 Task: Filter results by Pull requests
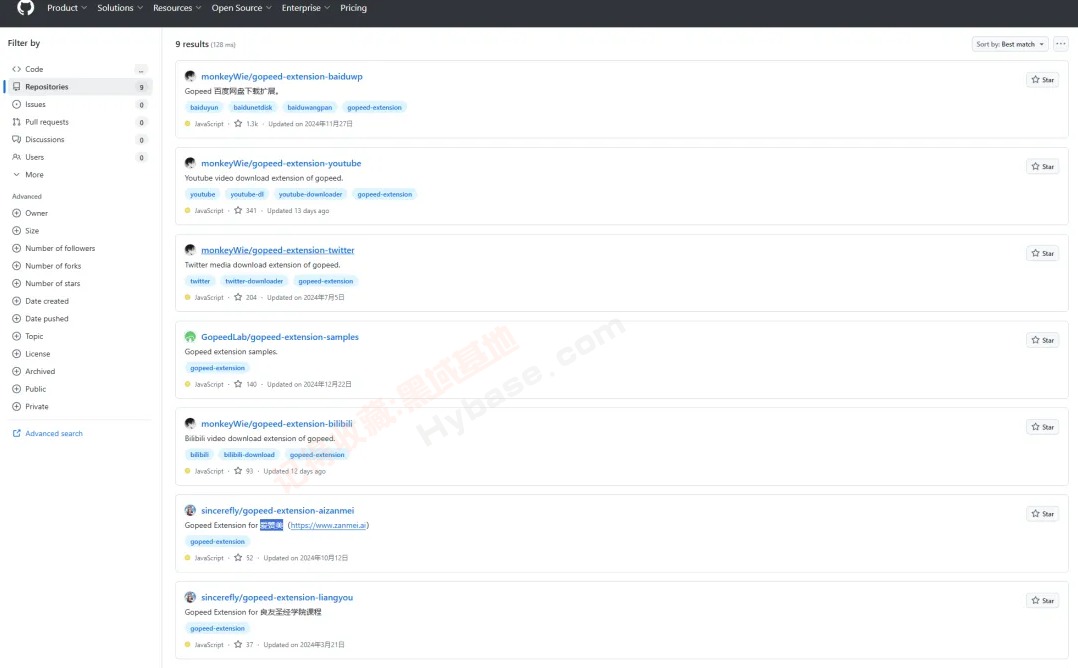pyautogui.click(x=78, y=122)
